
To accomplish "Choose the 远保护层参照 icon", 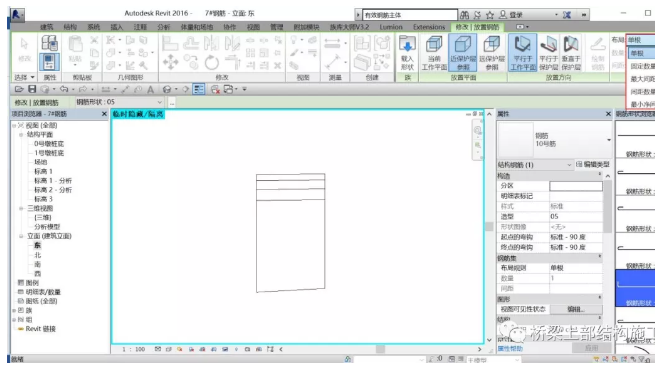I will point(492,53).
